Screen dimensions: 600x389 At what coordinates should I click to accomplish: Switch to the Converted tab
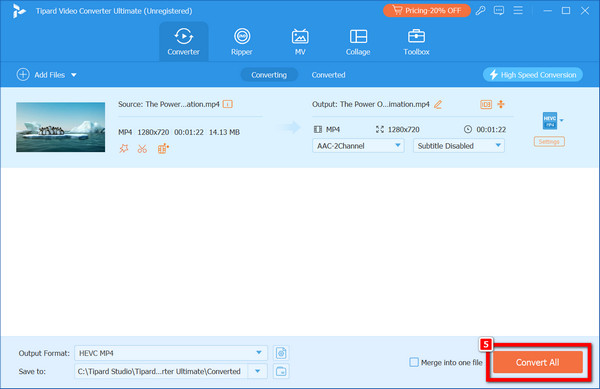coord(328,75)
